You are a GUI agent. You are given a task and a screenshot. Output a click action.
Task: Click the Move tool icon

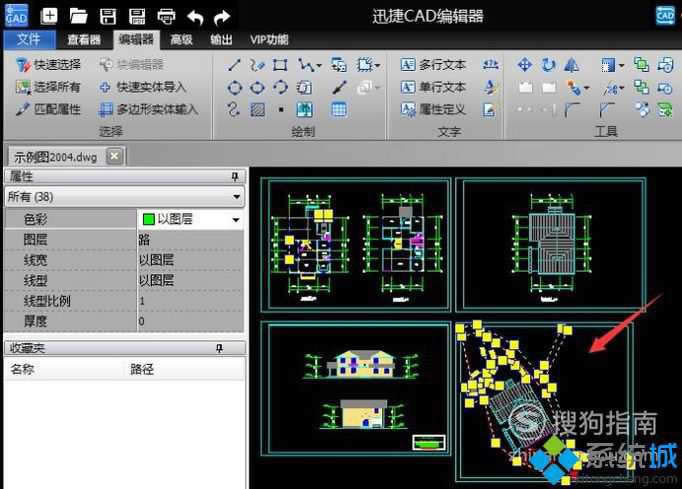click(x=525, y=65)
